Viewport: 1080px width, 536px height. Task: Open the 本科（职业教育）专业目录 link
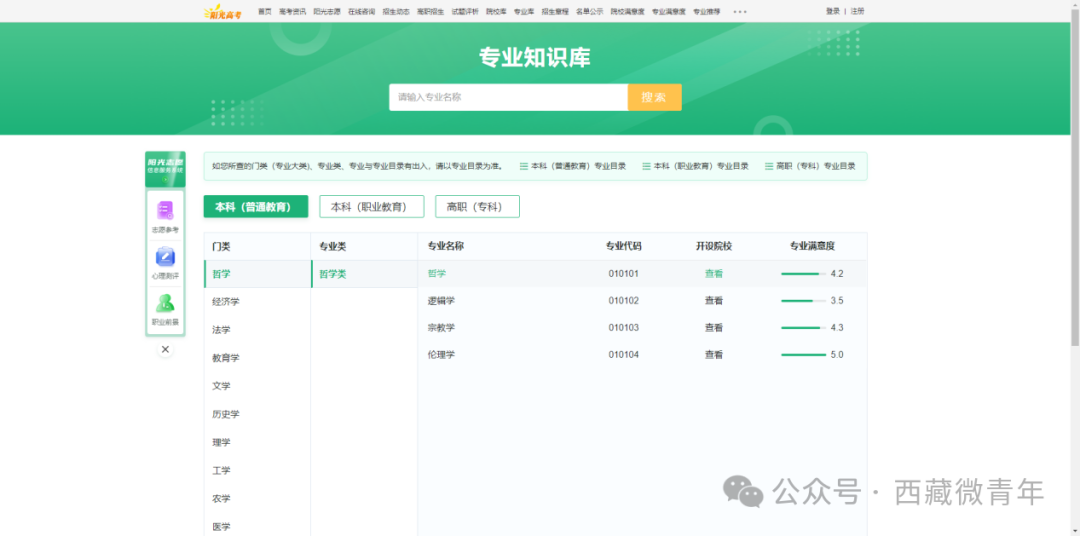pos(696,166)
